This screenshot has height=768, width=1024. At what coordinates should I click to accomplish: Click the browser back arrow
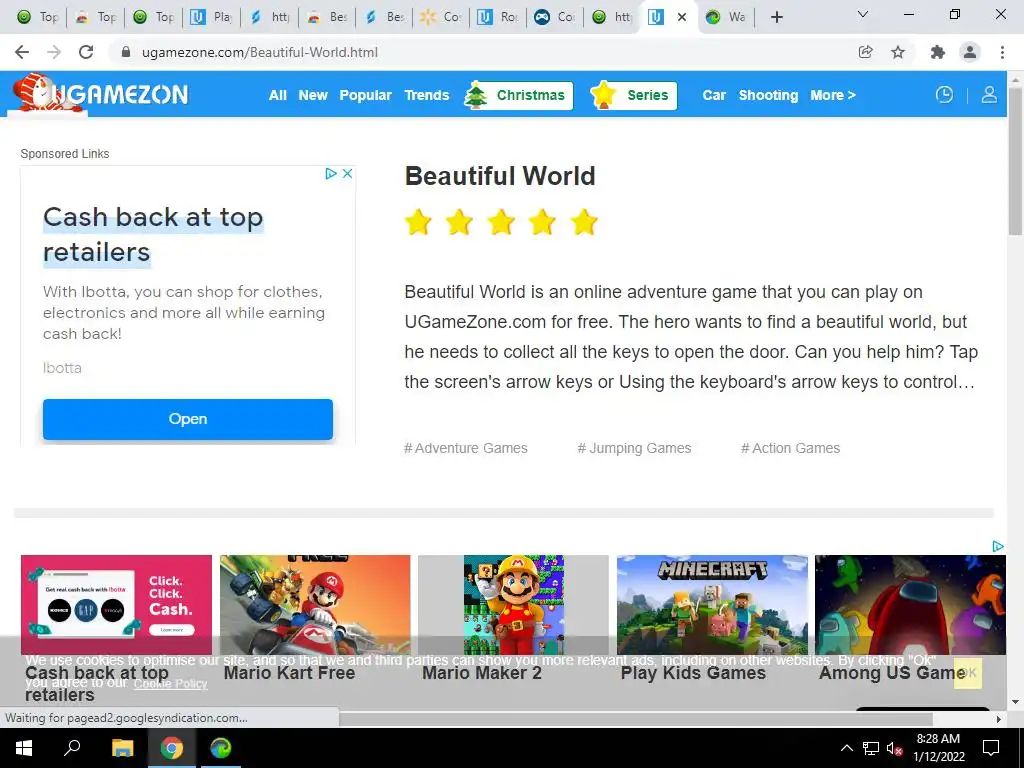pyautogui.click(x=22, y=52)
